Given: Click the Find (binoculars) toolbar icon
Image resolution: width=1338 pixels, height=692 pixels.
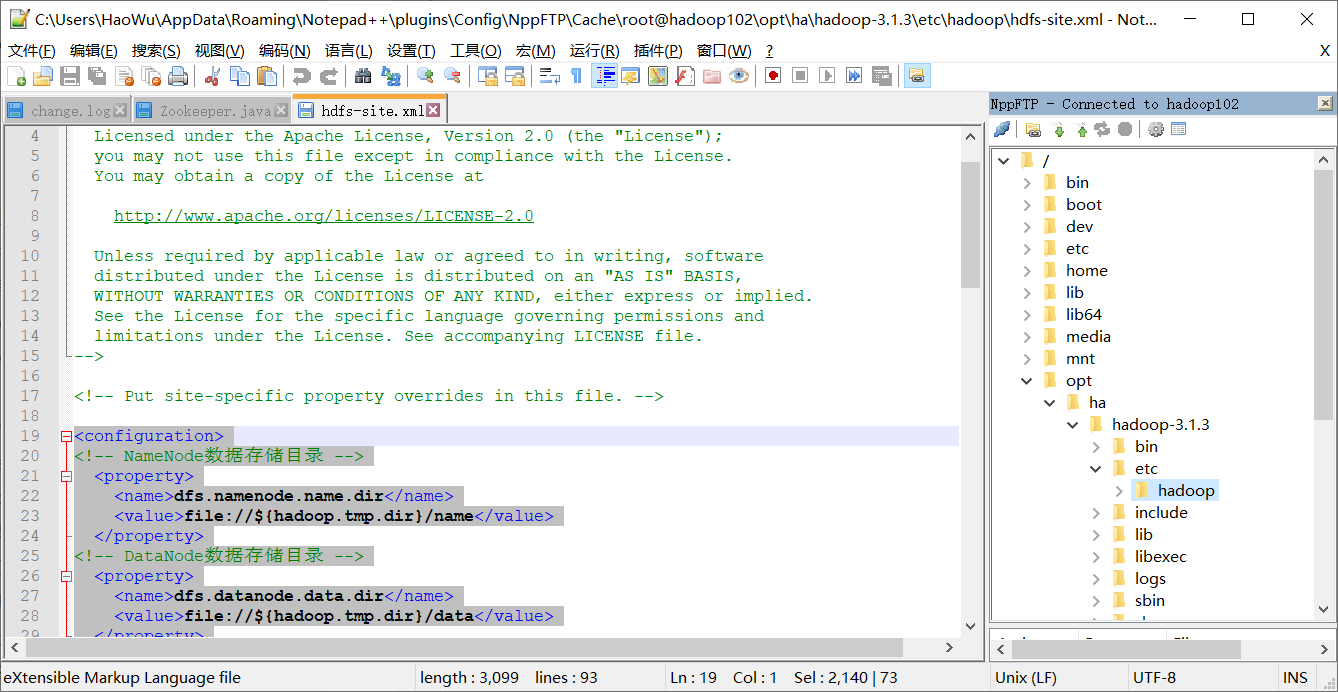Looking at the screenshot, I should point(363,76).
